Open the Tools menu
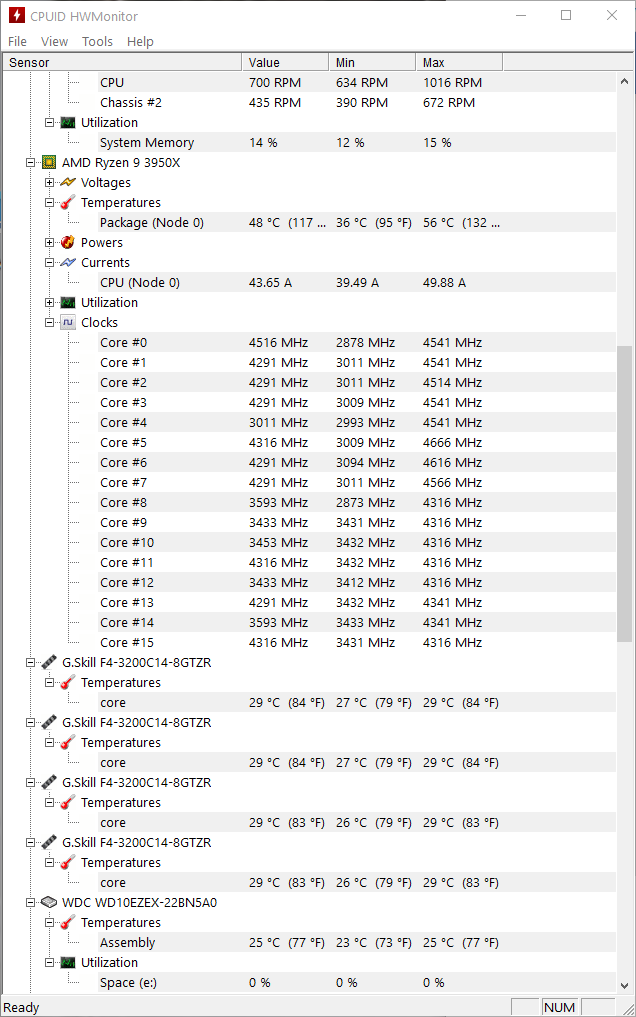 97,42
